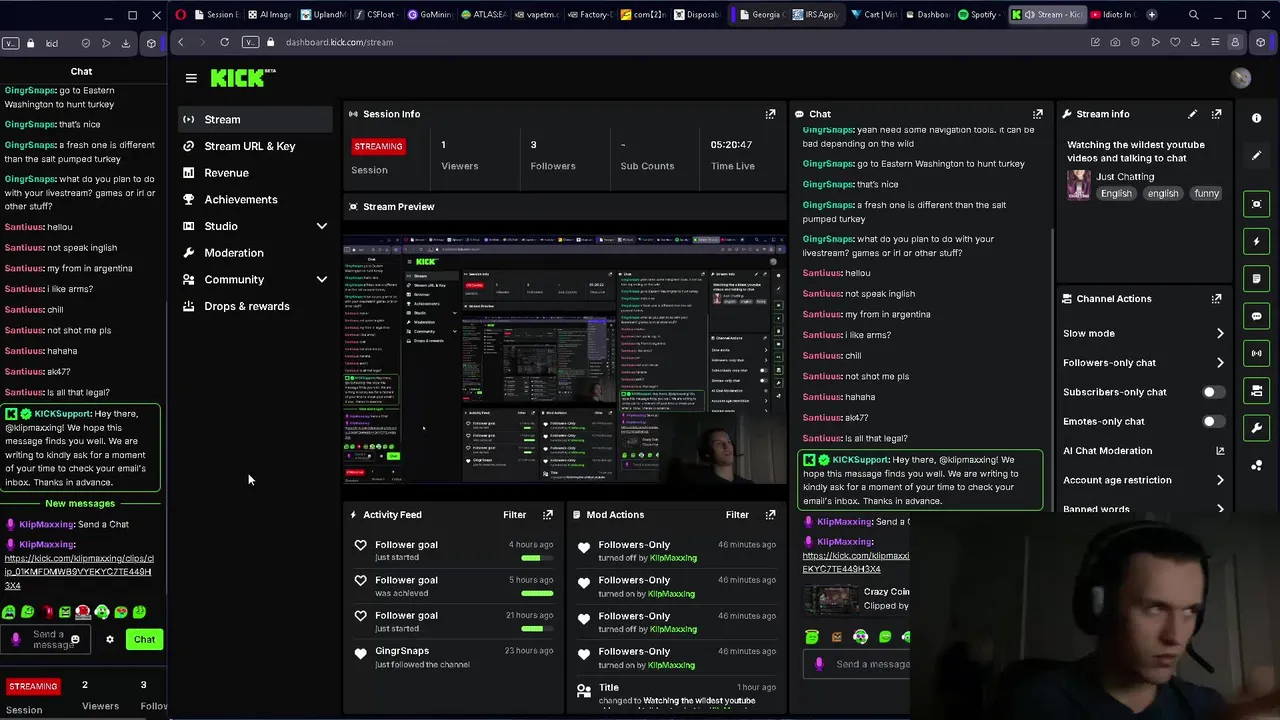Viewport: 1280px width, 720px height.
Task: Pop out the Activity Feed panel
Action: pos(547,515)
